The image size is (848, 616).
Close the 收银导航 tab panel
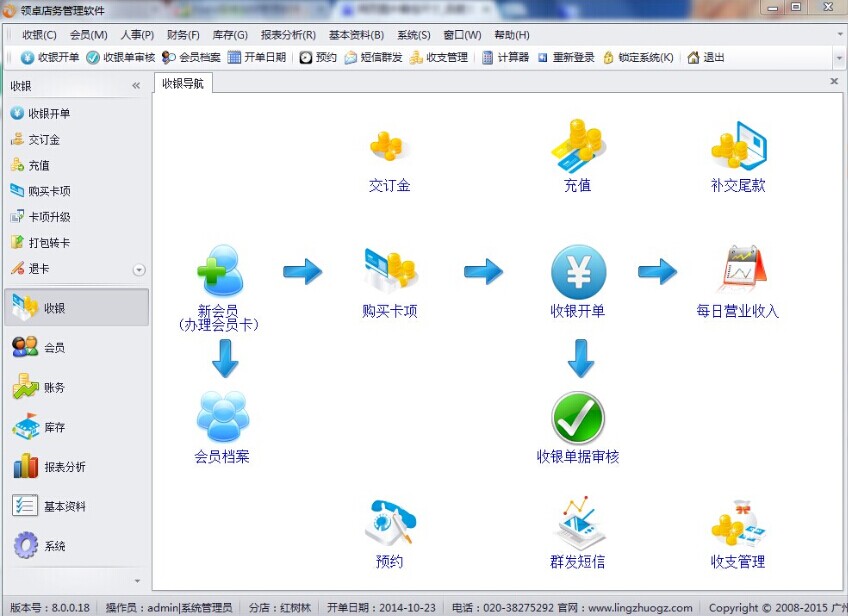pos(835,81)
